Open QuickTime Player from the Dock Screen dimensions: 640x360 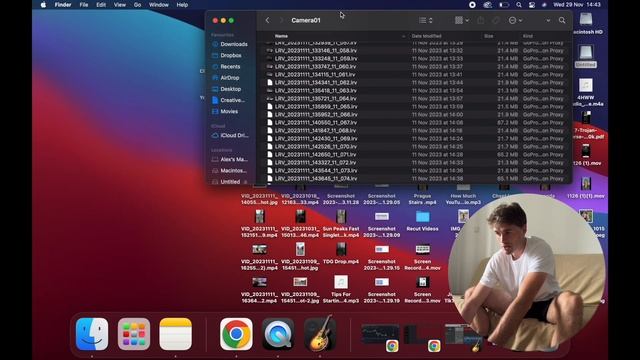click(x=278, y=334)
